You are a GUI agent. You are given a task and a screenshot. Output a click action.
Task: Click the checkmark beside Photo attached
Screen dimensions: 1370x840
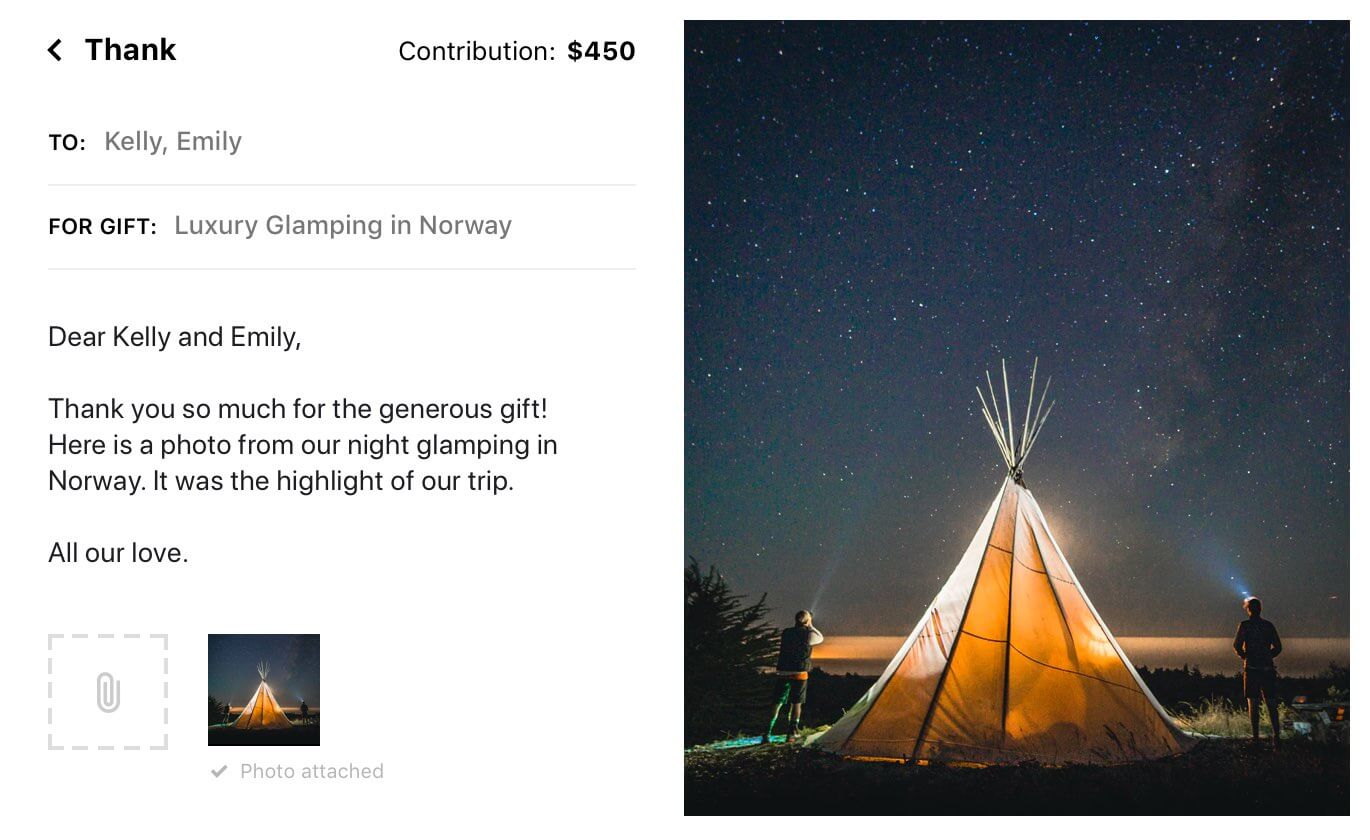click(218, 771)
